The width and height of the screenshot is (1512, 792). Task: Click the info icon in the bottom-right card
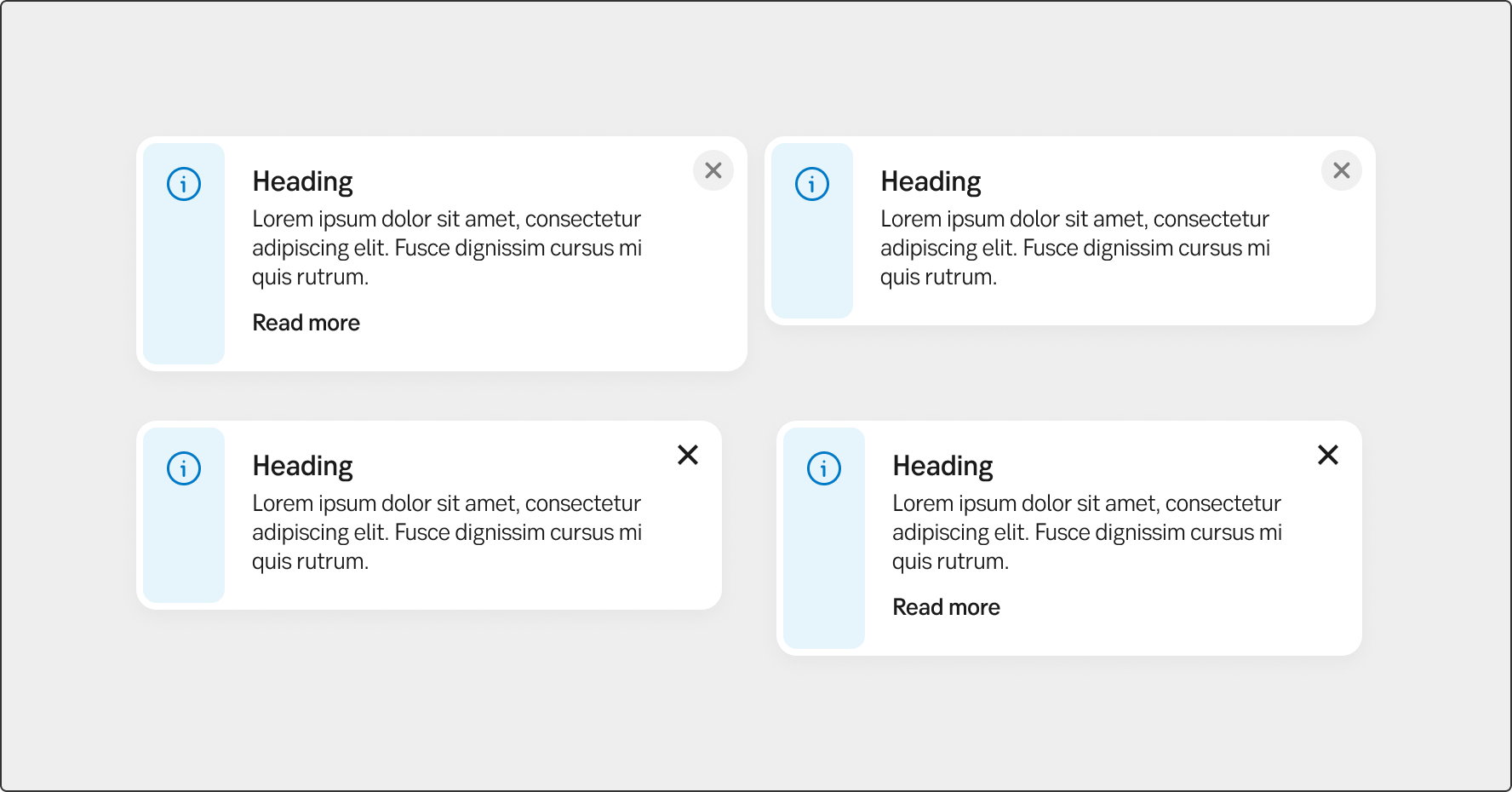point(824,468)
